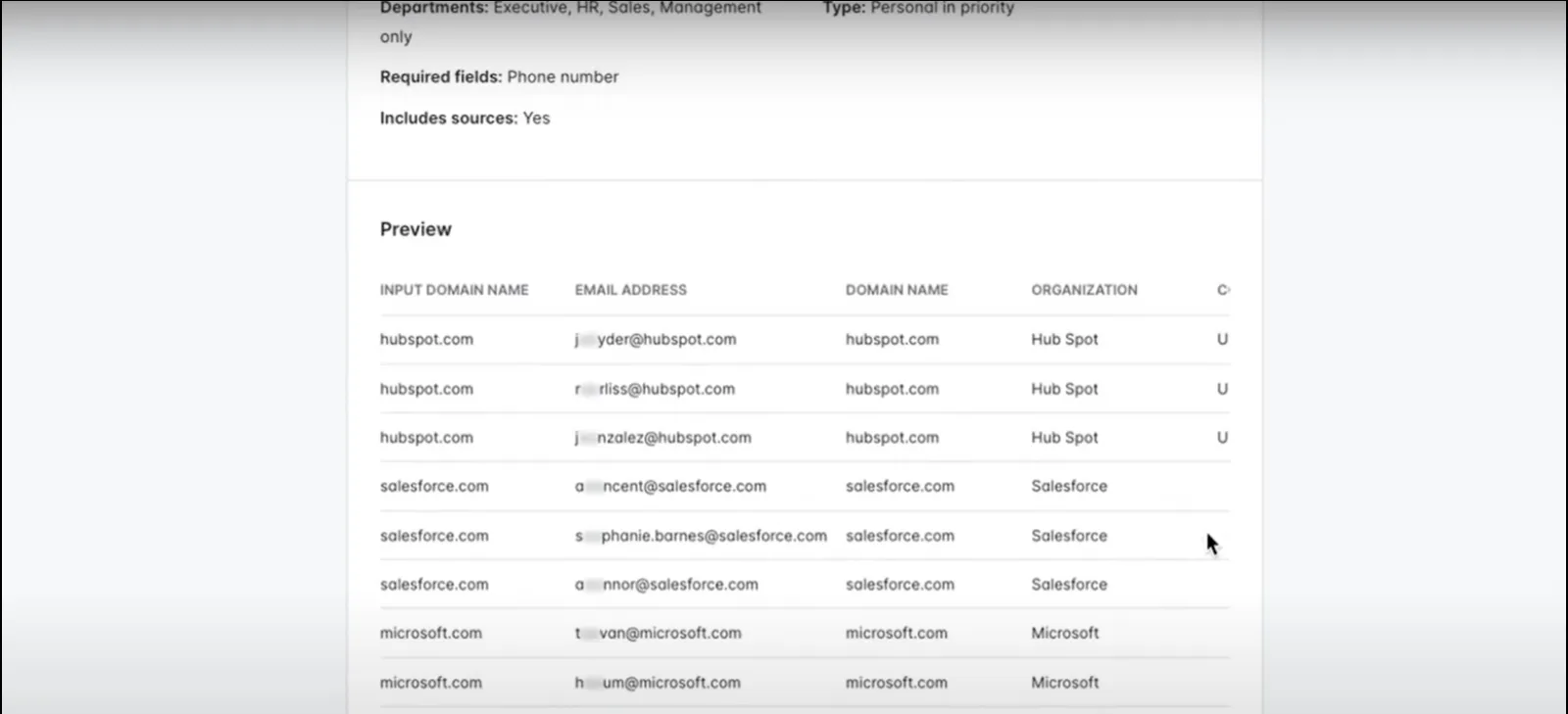The width and height of the screenshot is (1568, 714).
Task: Click the Includes sources: Yes line
Action: click(465, 118)
